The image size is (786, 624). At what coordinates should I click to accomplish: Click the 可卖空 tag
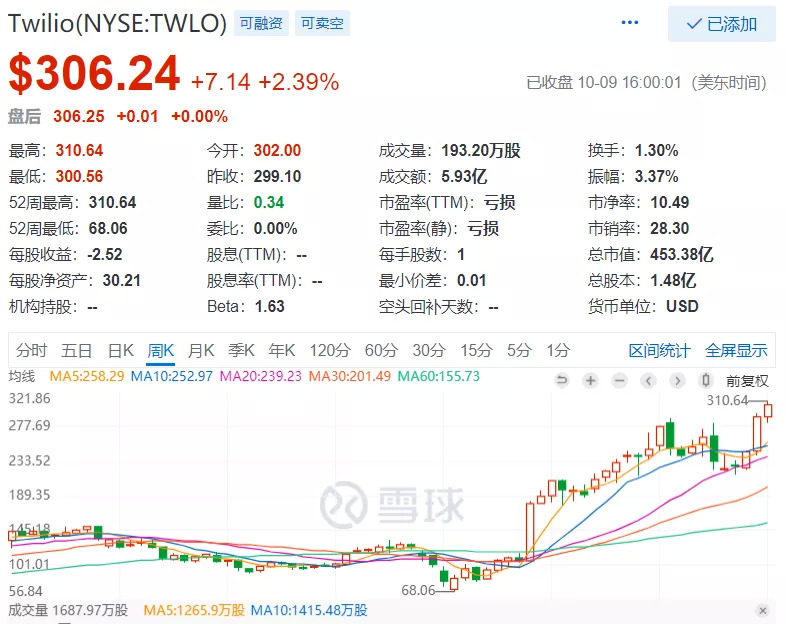tap(322, 23)
